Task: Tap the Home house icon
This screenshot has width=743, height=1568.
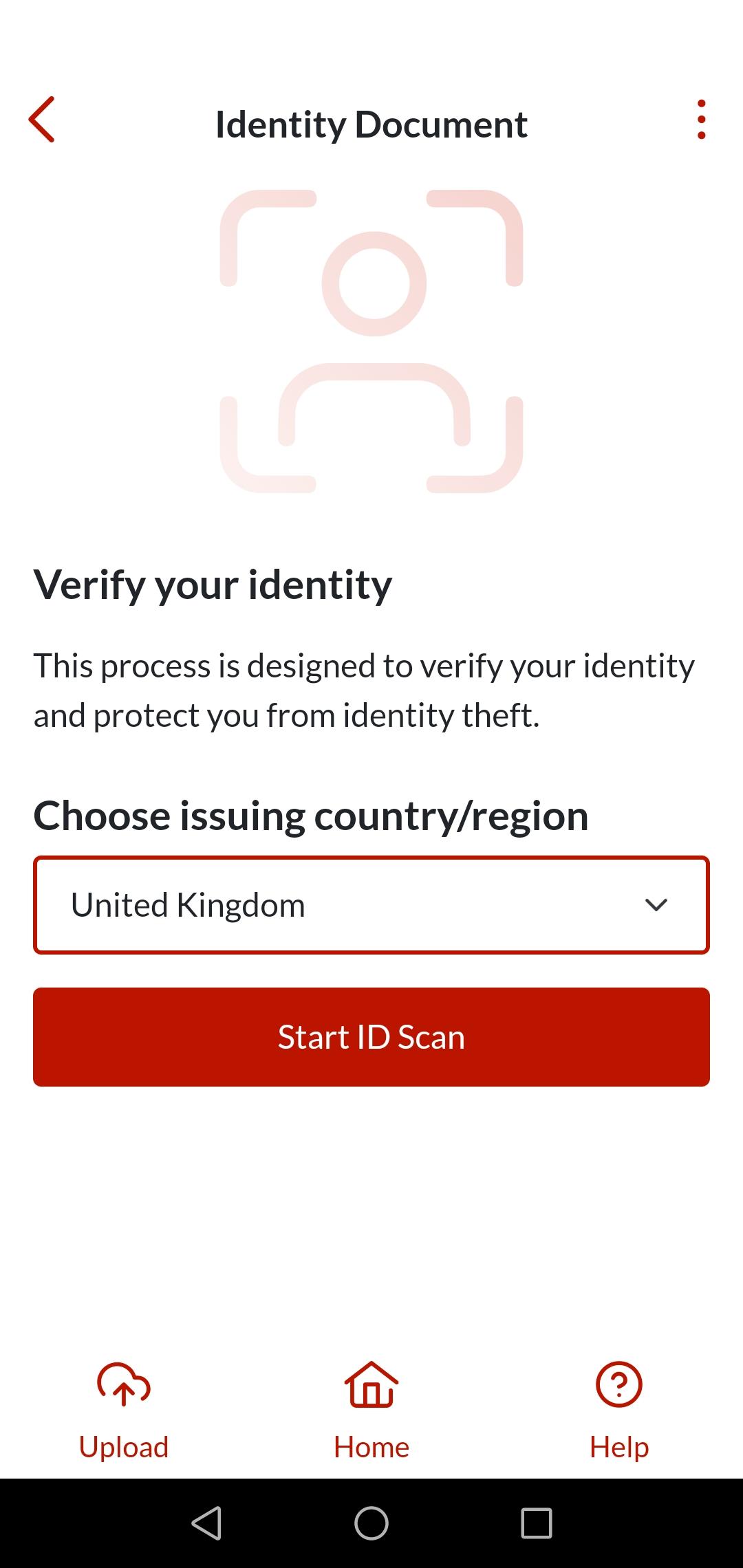Action: pyautogui.click(x=371, y=1384)
